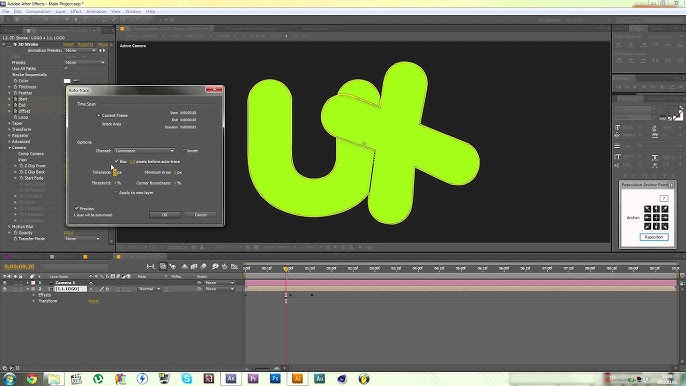The image size is (686, 386).
Task: Click the Graph Editor icon in timeline
Action: pyautogui.click(x=234, y=267)
